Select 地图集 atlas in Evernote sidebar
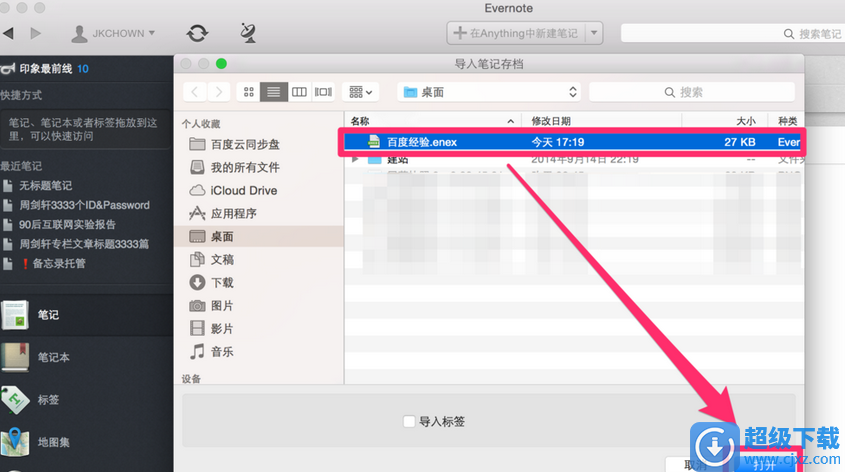Screen dimensions: 845x472 coord(86,442)
